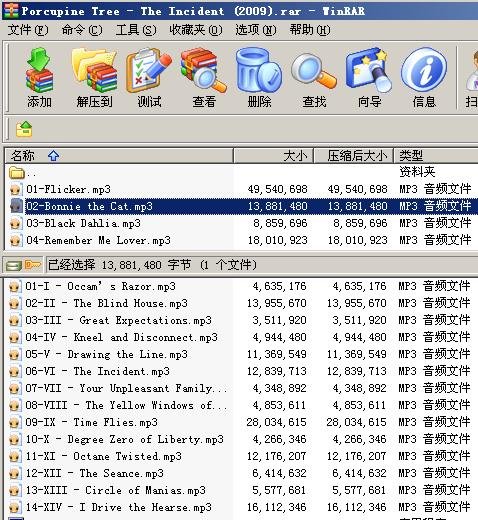Select 01-I - Occam's Razor.mp3
Image resolution: width=478 pixels, height=520 pixels.
100,287
